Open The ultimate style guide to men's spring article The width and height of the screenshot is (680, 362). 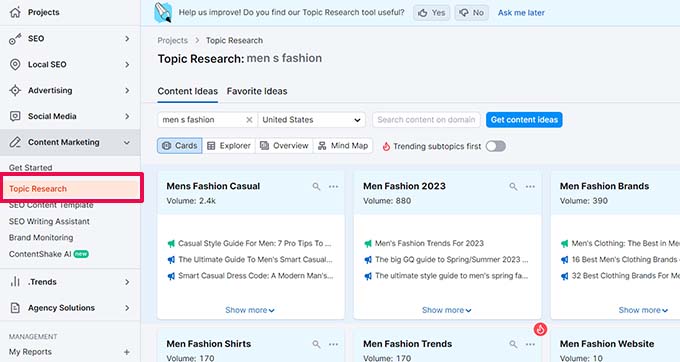pyautogui.click(x=451, y=276)
